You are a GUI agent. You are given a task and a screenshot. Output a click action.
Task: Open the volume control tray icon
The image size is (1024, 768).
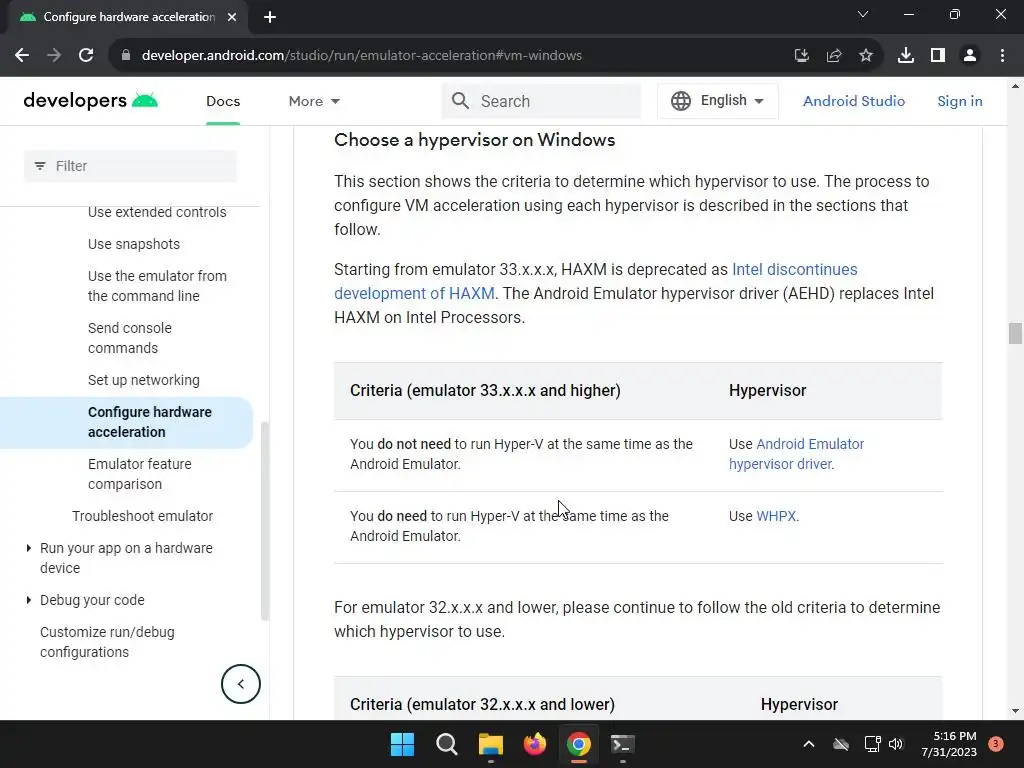pos(896,744)
